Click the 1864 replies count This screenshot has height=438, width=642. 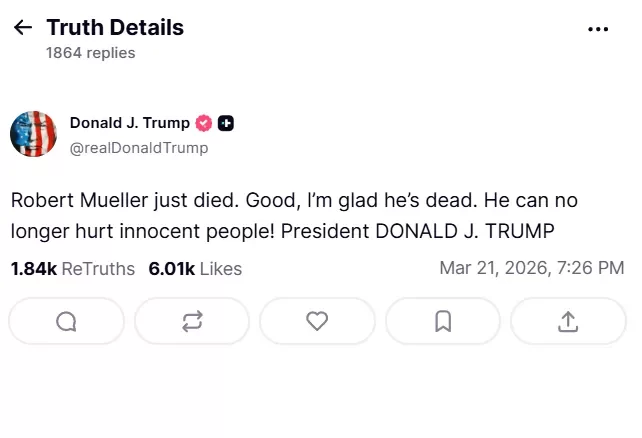(x=90, y=53)
